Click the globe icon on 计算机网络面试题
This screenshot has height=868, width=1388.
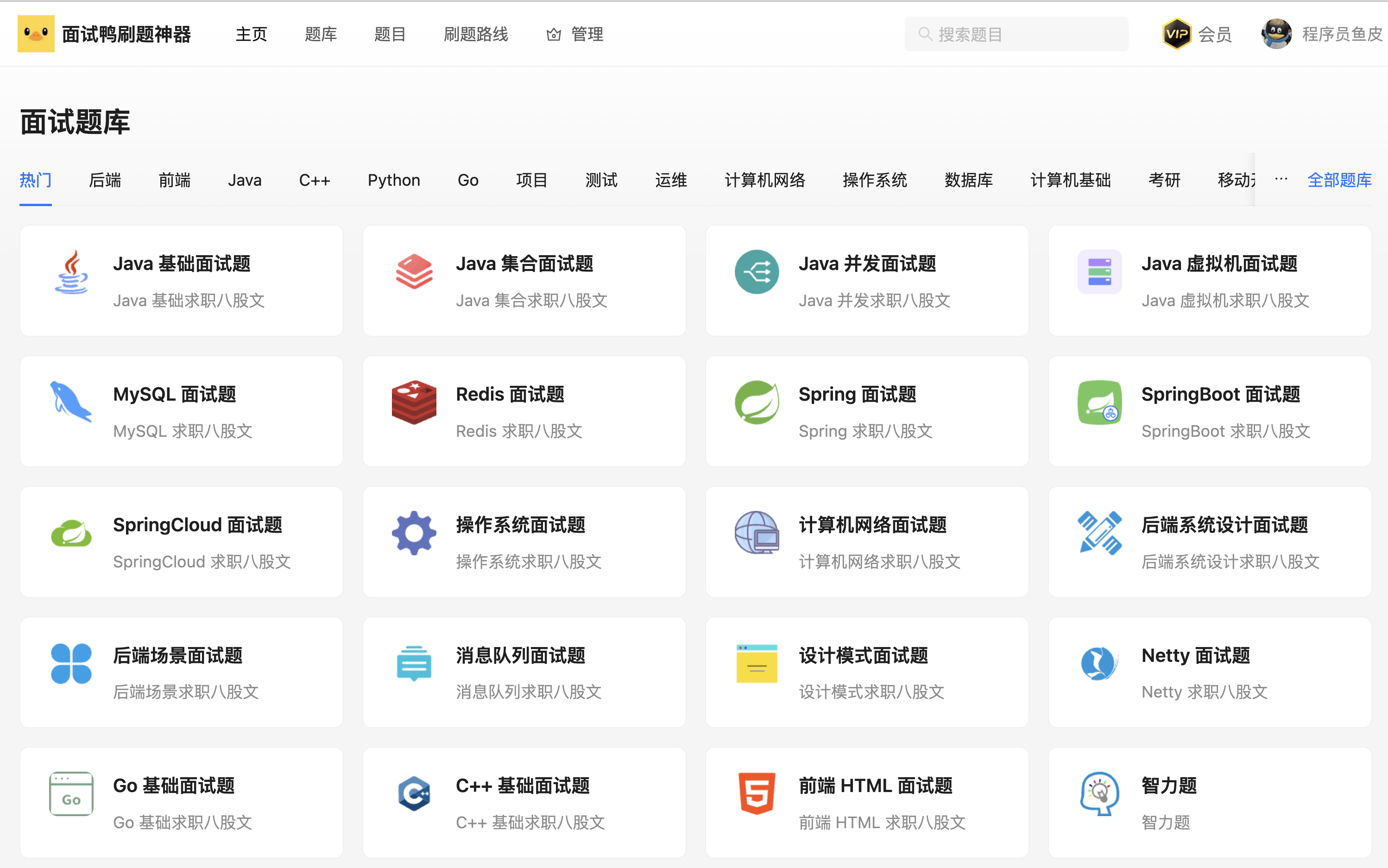click(757, 533)
